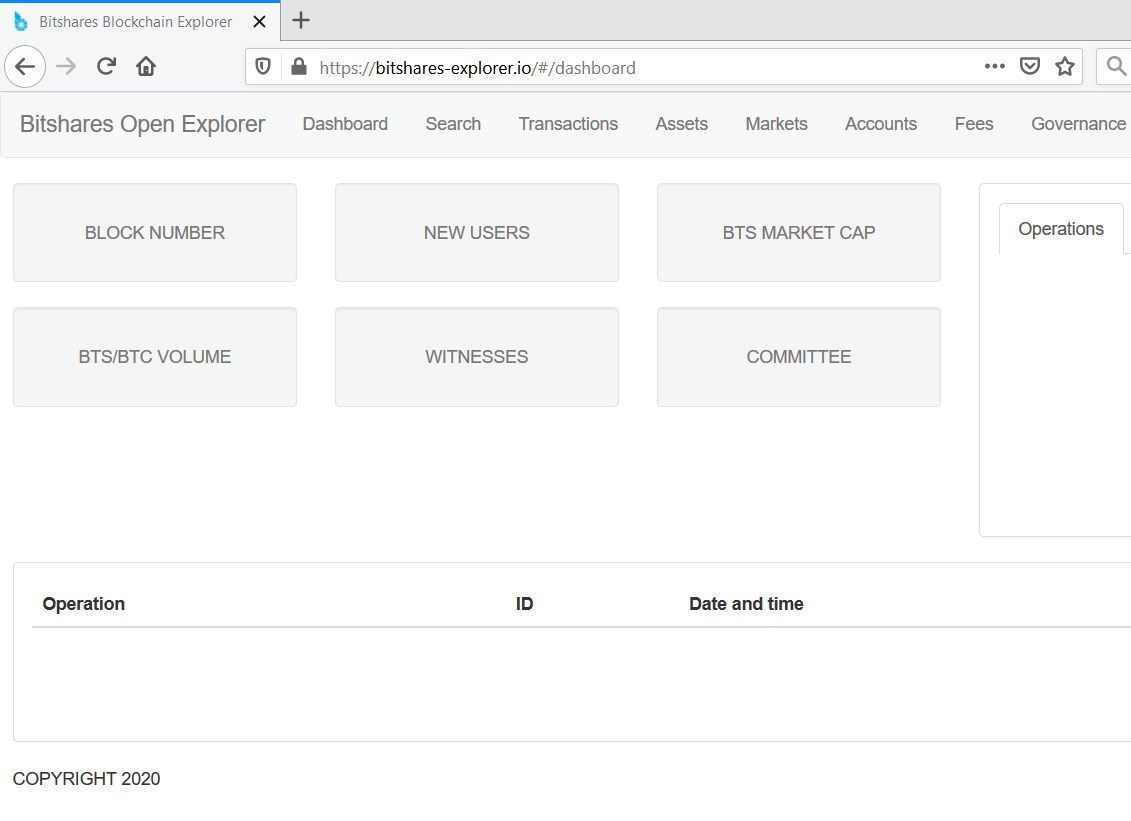Select the Bitshares Blockchain Explorer browser tab

coord(140,22)
